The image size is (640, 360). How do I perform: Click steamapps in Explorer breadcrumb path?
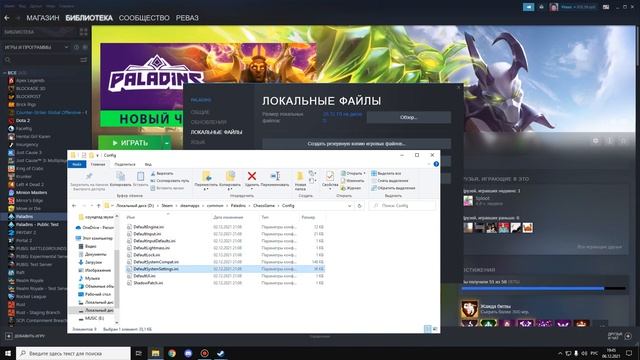(x=190, y=206)
